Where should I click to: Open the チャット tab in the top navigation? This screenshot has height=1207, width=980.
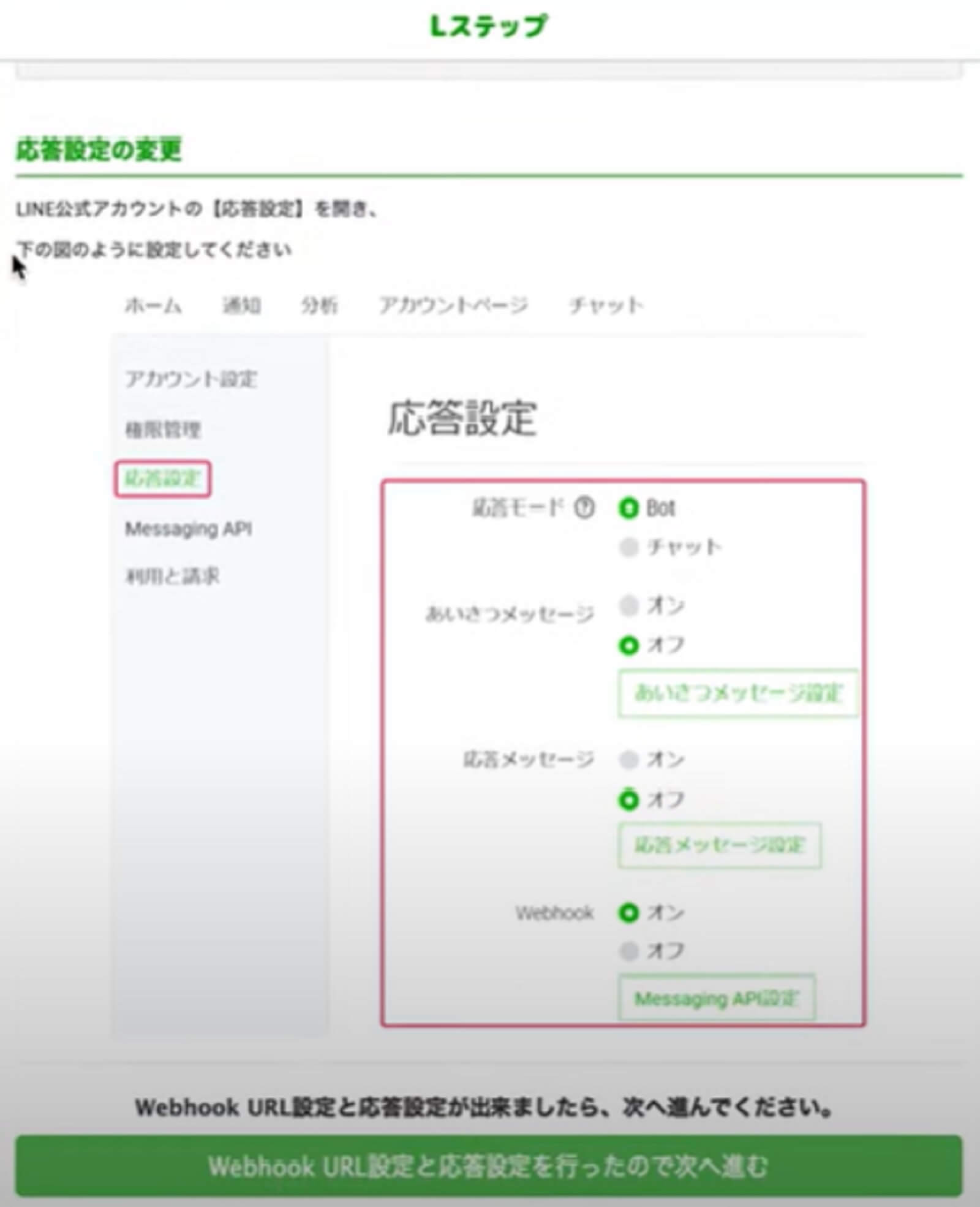coord(606,305)
